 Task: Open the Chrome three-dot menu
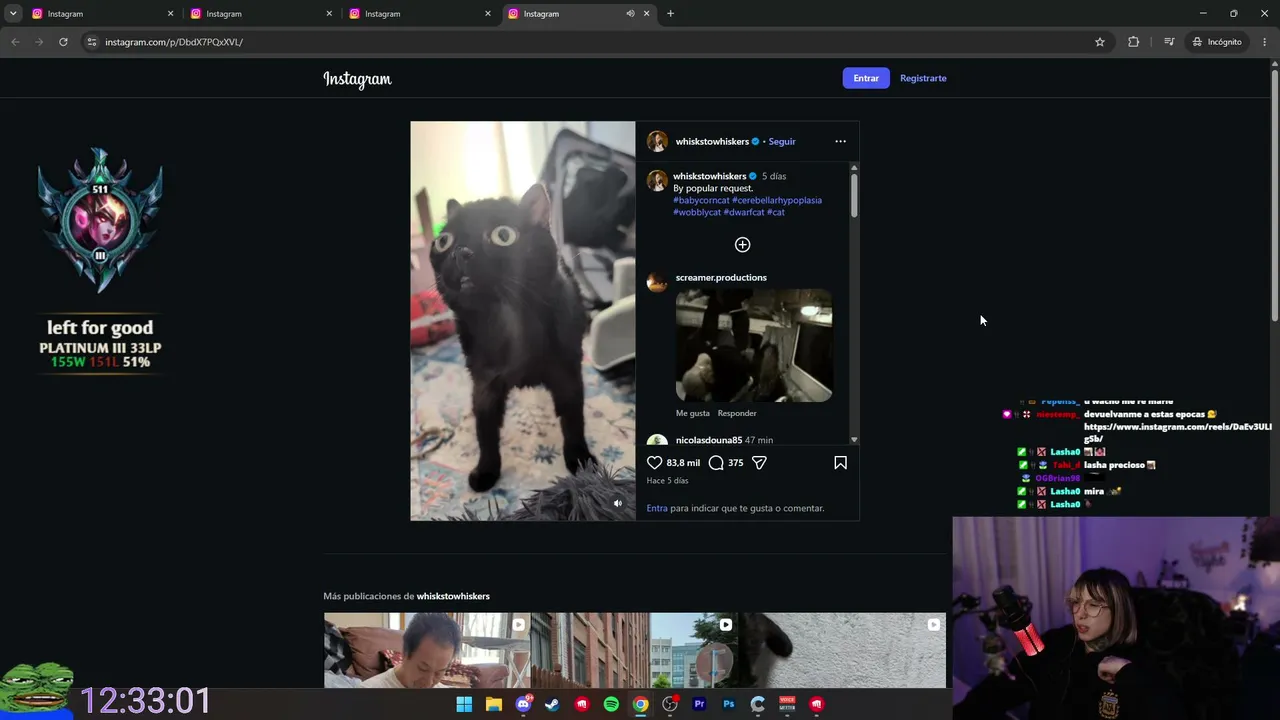point(1265,42)
